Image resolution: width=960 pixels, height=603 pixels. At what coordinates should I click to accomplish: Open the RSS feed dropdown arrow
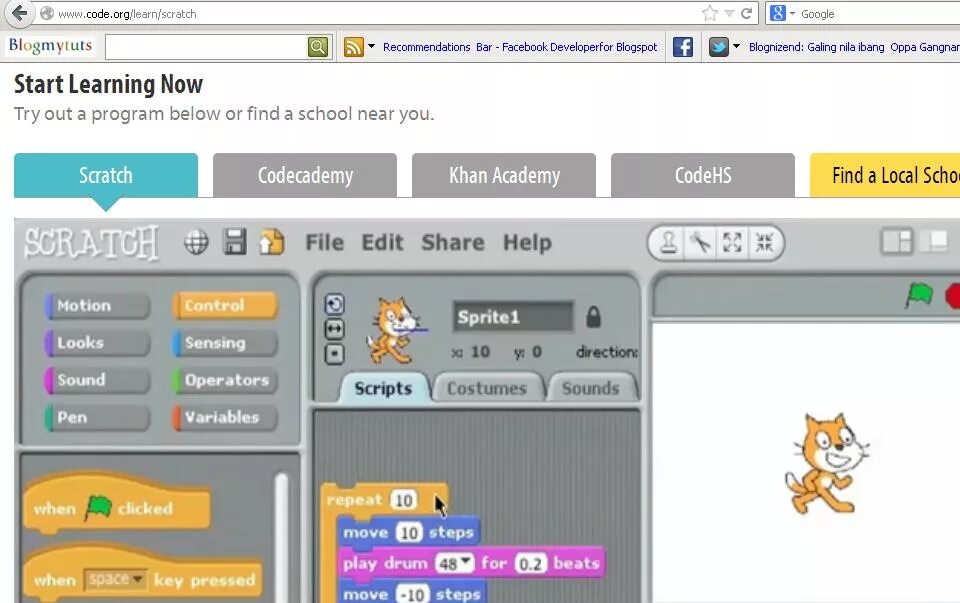coord(371,47)
